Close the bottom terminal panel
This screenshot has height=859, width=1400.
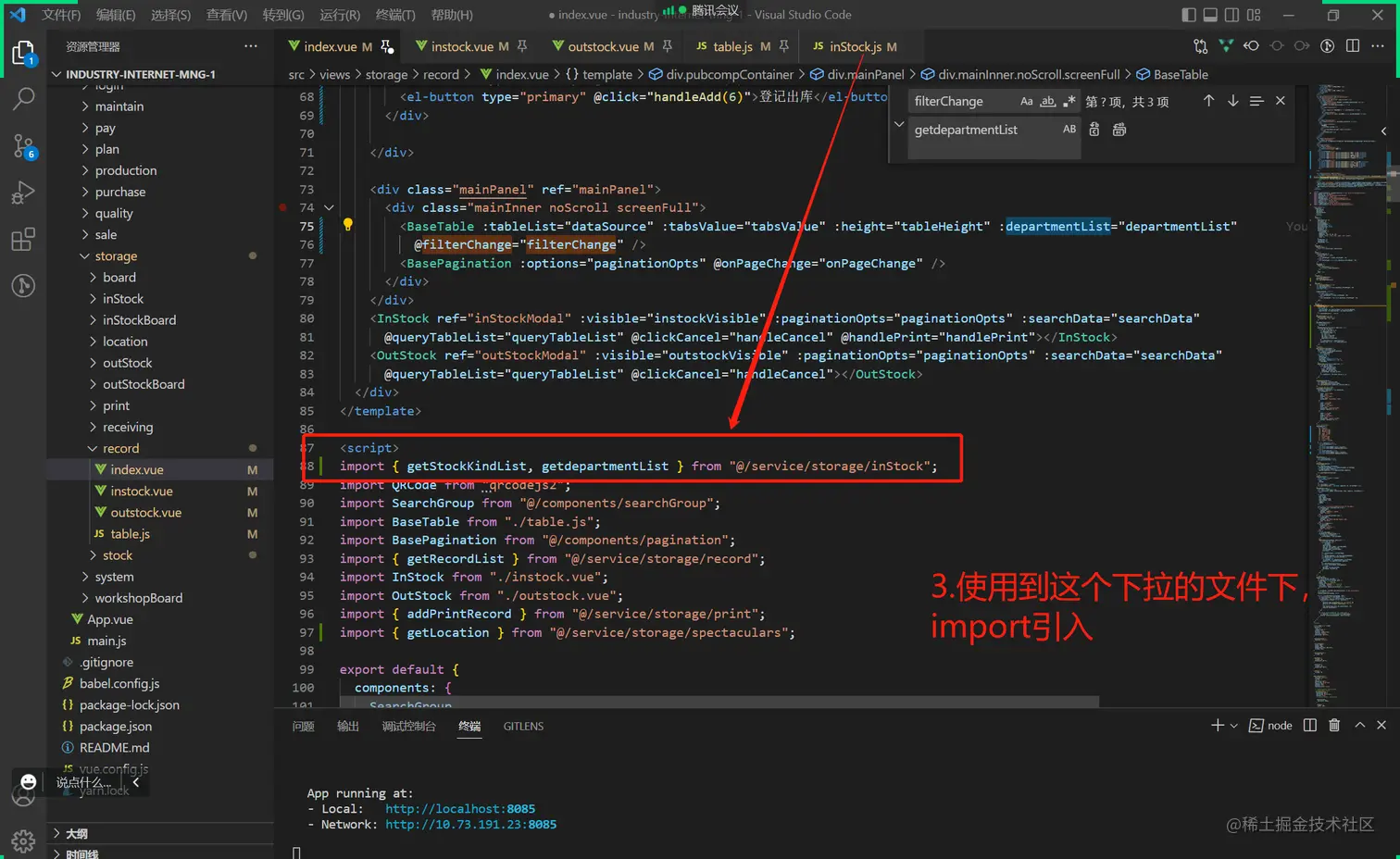[x=1381, y=726]
